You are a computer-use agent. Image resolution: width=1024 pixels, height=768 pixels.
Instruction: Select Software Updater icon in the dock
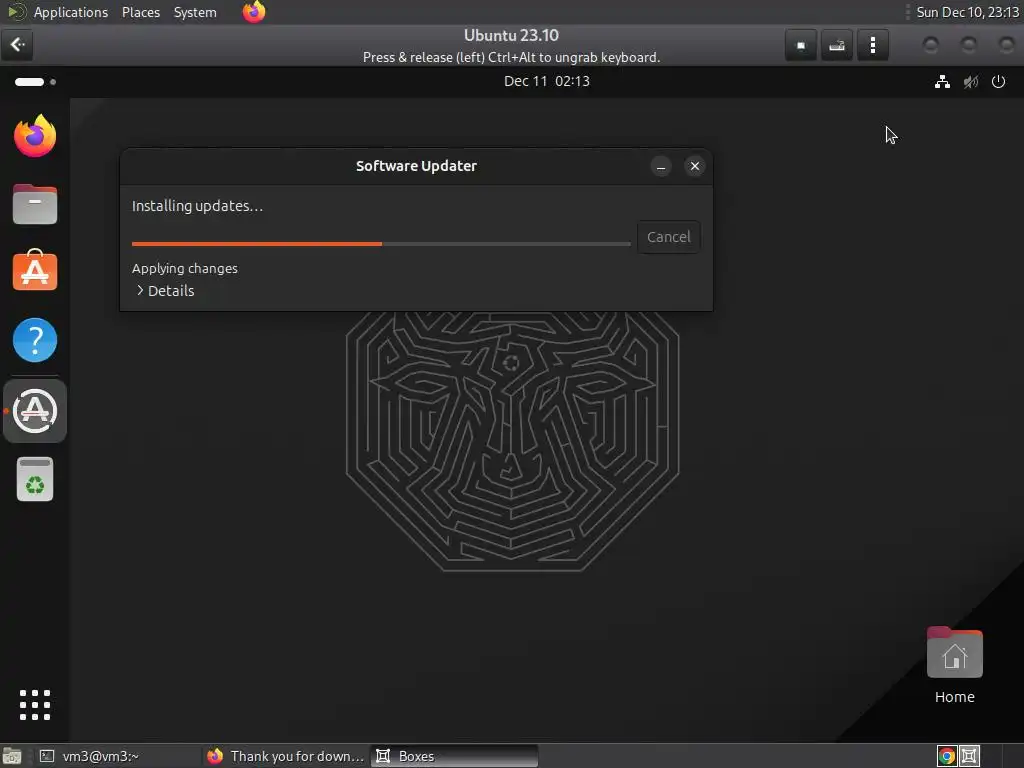(35, 411)
